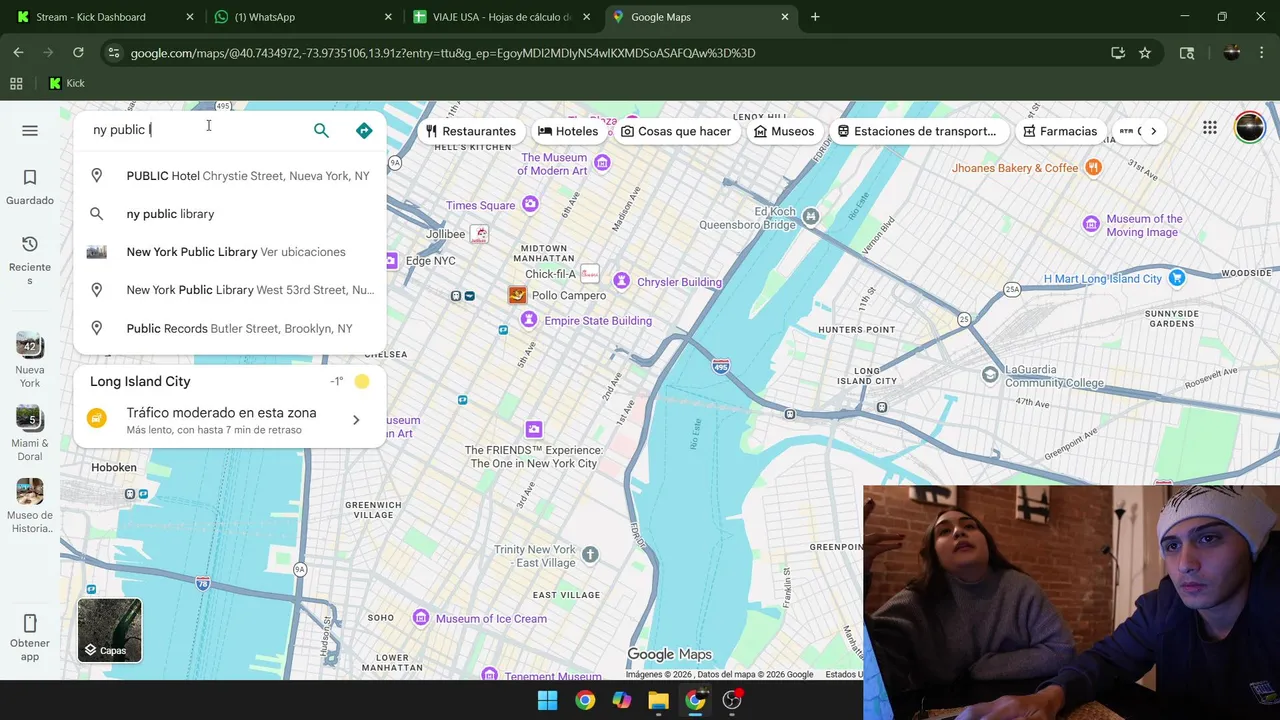Click the Jhoanes Bakery & Coffee marker
The height and width of the screenshot is (720, 1280).
pyautogui.click(x=1093, y=167)
